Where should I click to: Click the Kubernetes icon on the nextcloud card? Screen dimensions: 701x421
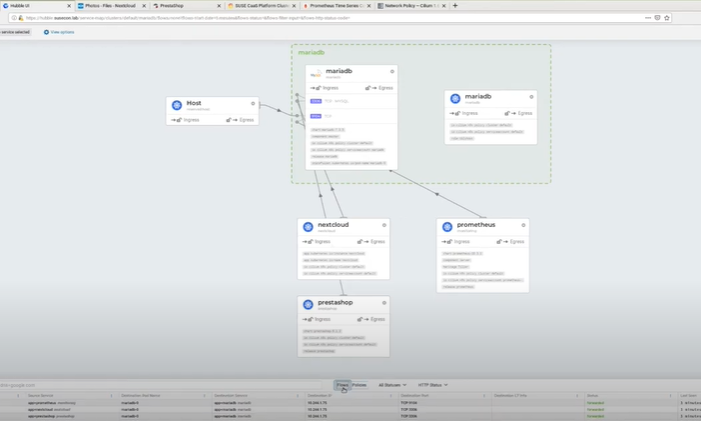(308, 227)
